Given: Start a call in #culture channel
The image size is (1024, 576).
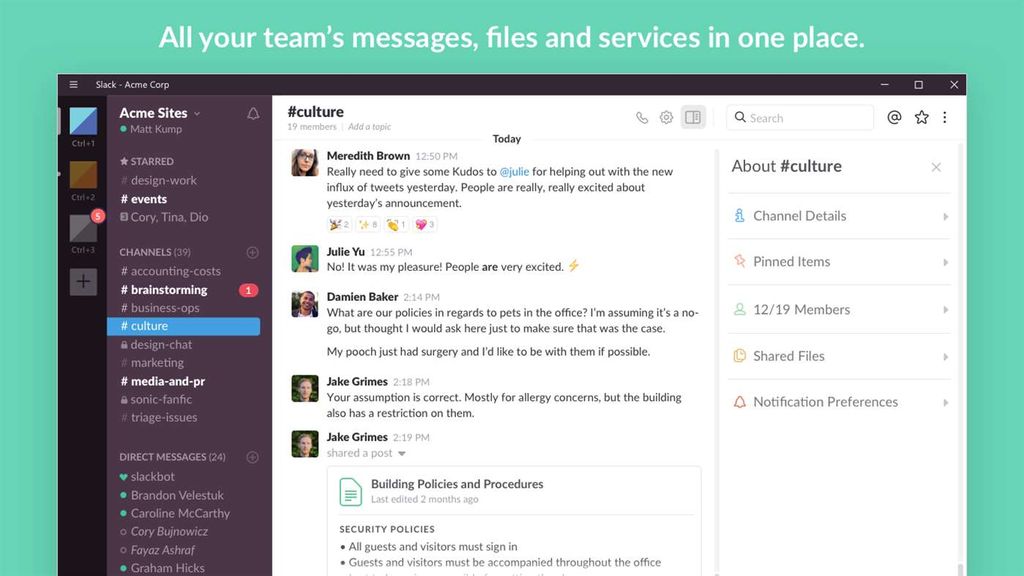Looking at the screenshot, I should [x=641, y=117].
